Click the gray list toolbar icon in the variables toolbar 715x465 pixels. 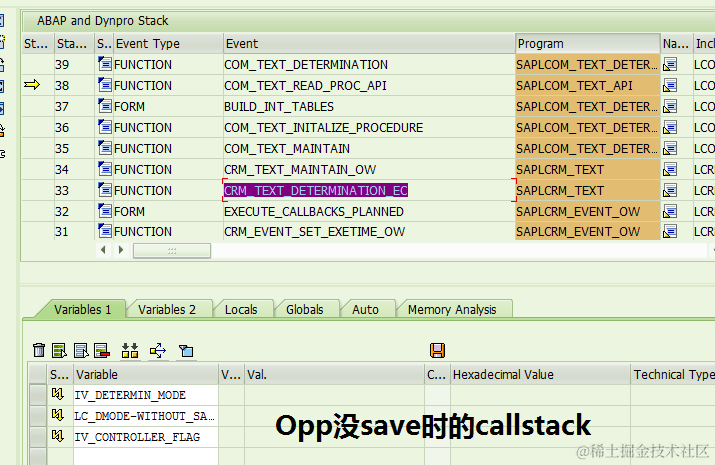(81, 350)
